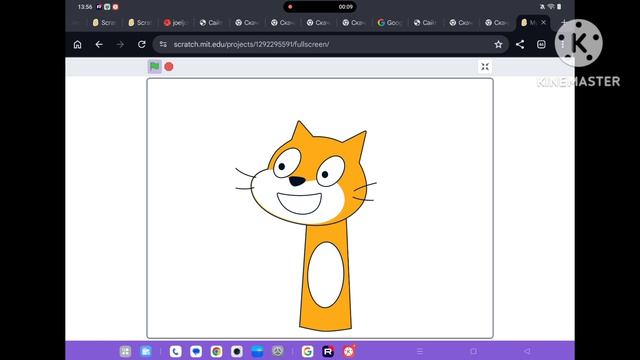640x360 pixels.
Task: Open KineMaster from the taskbar
Action: 349,351
